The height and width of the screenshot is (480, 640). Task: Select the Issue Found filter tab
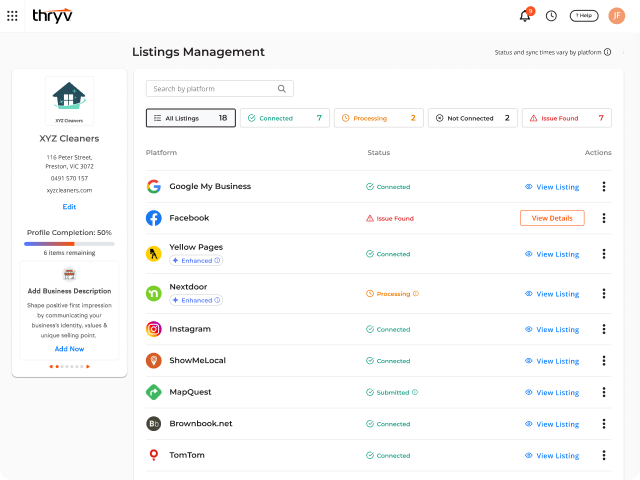[x=567, y=118]
